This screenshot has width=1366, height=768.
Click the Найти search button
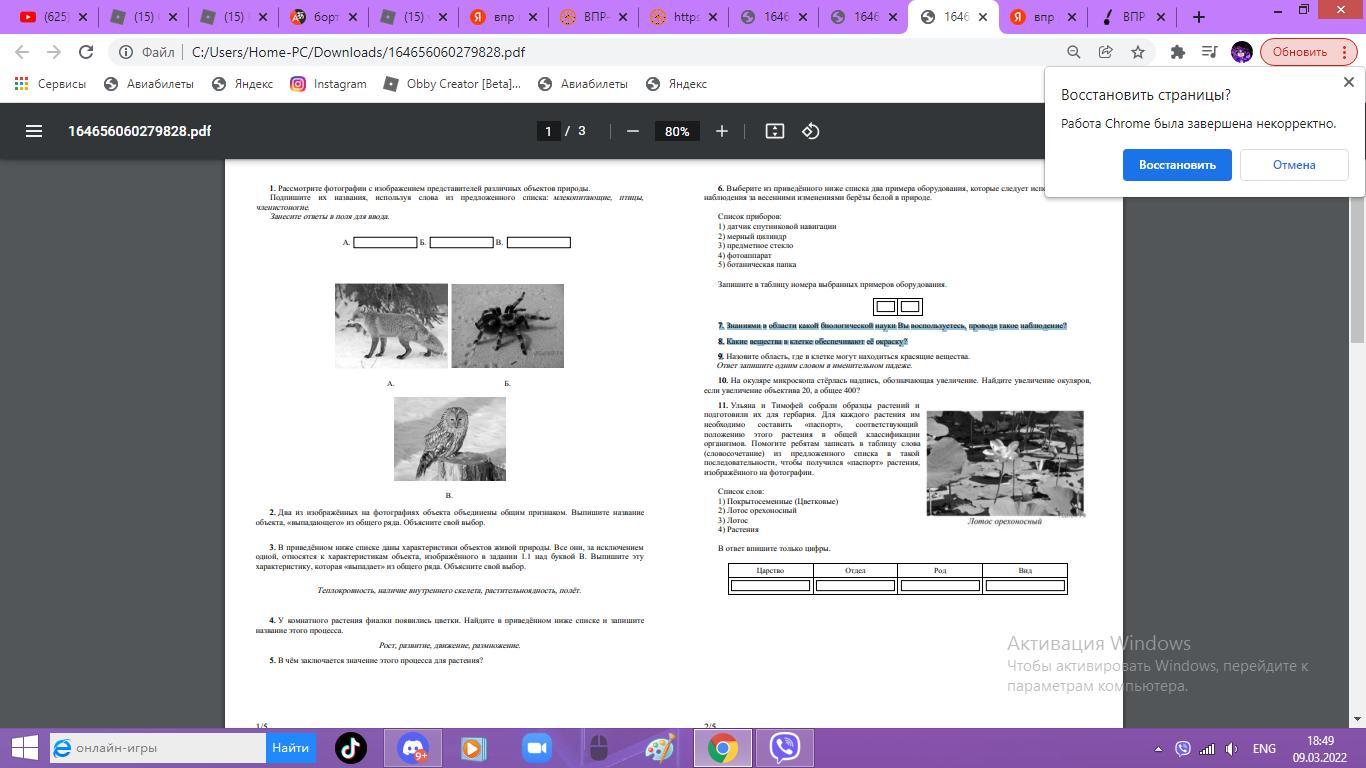(290, 748)
